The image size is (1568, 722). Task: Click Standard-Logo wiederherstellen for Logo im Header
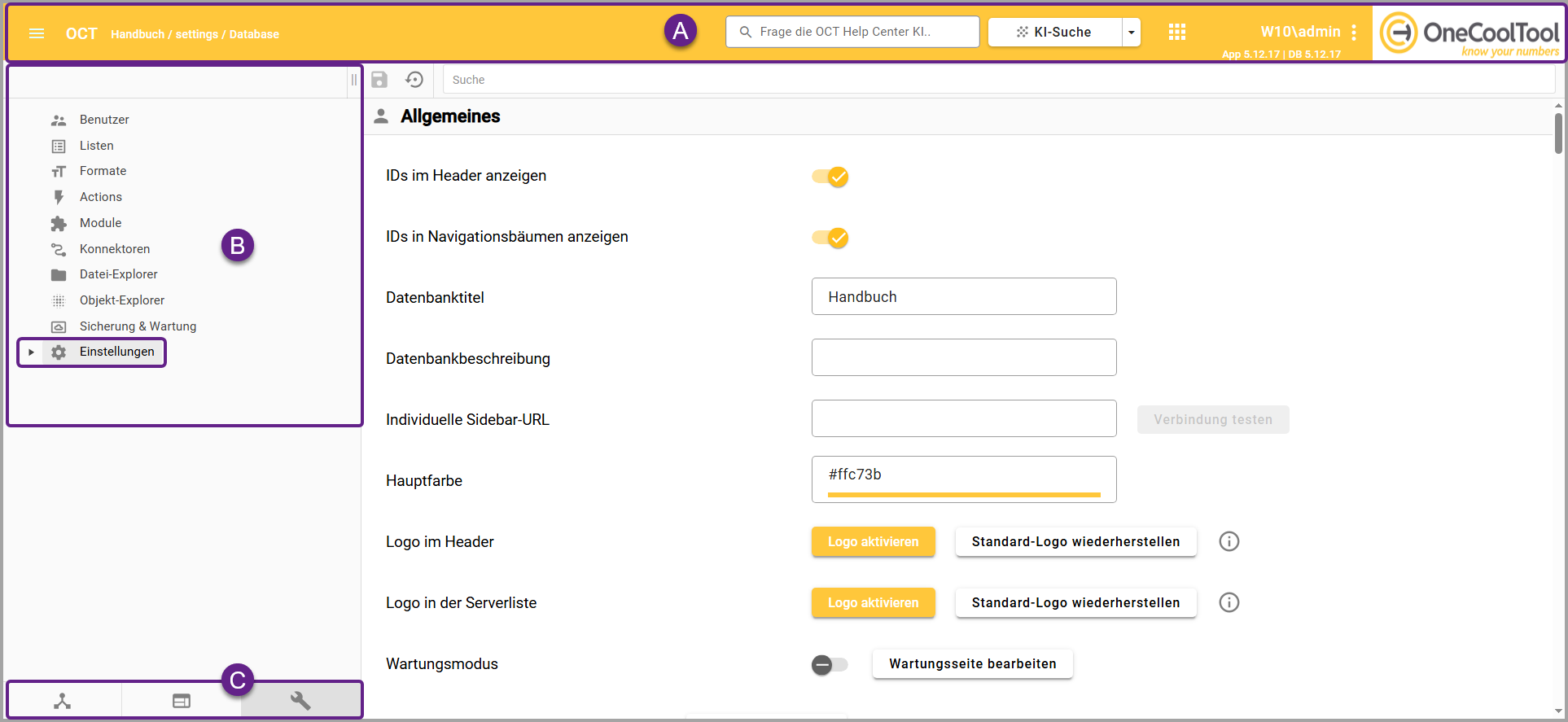1075,541
